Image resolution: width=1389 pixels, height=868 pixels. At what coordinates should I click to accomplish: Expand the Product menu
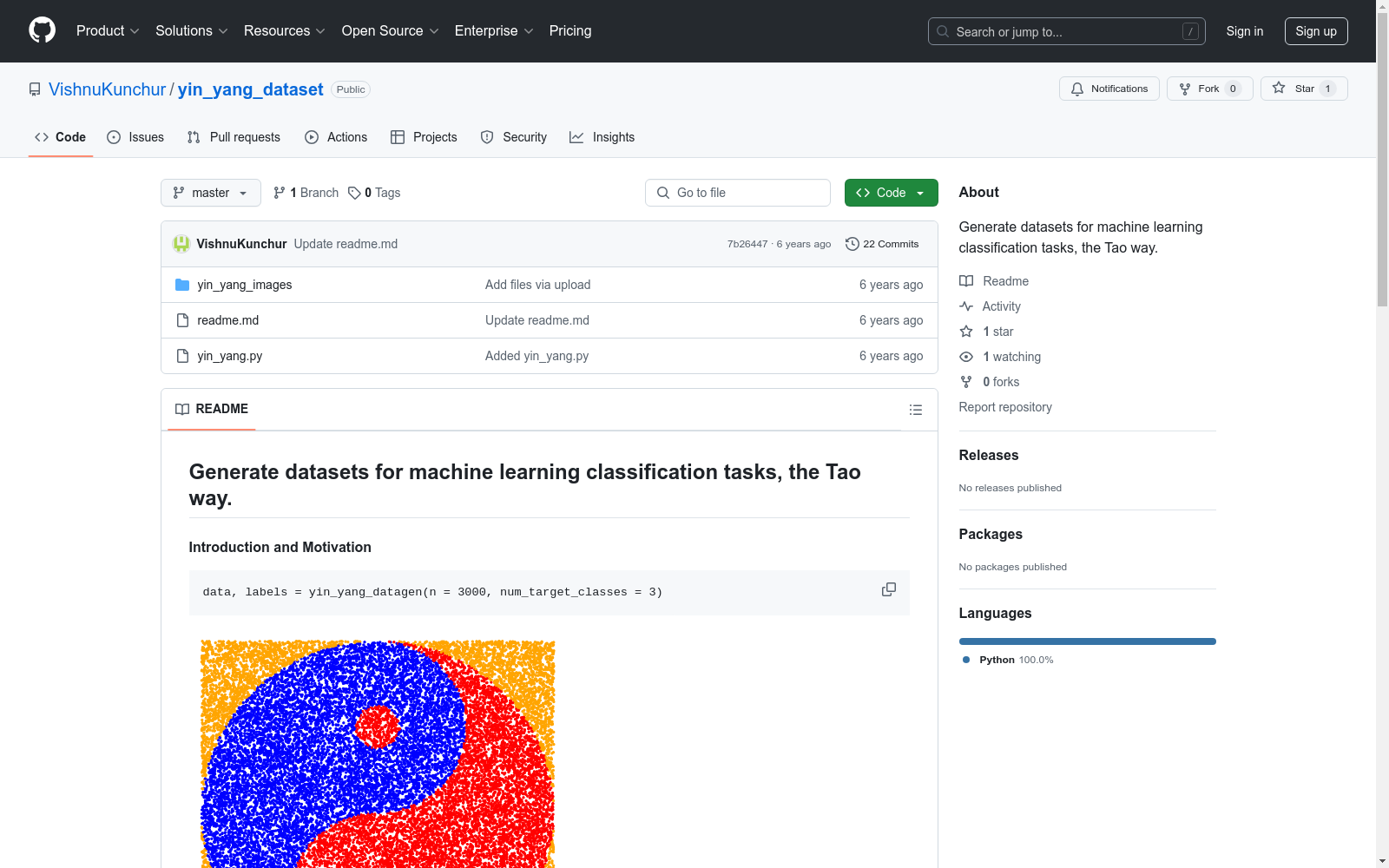click(108, 30)
